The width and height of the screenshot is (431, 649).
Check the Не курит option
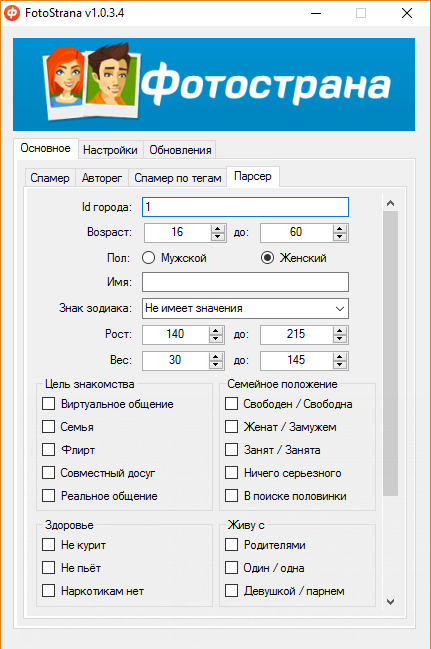click(x=48, y=545)
